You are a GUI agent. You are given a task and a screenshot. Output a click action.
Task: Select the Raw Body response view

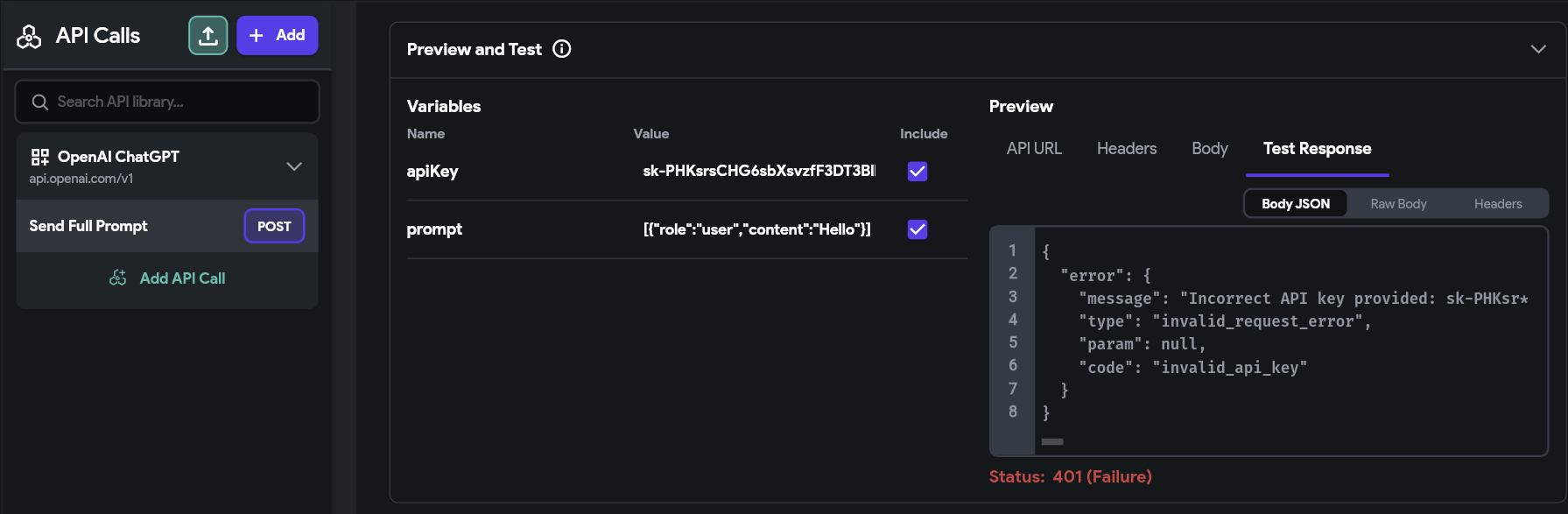[1398, 204]
